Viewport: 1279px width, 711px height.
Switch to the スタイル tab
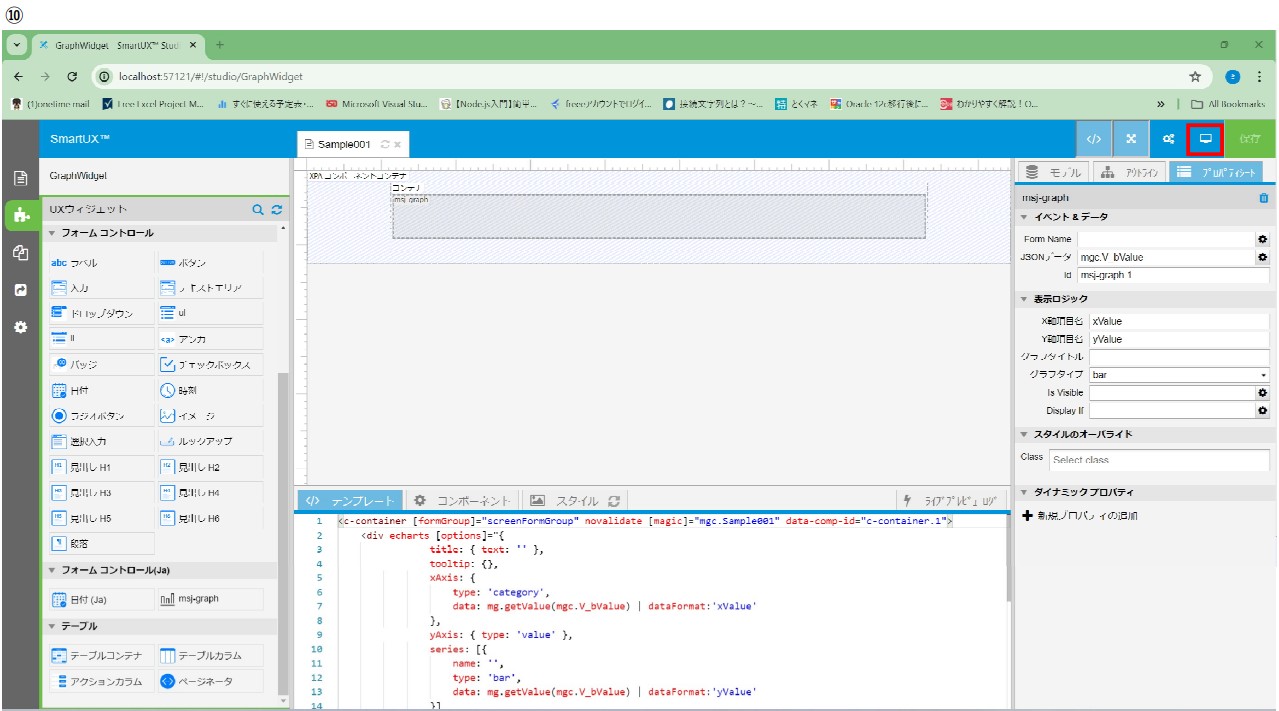tap(574, 501)
